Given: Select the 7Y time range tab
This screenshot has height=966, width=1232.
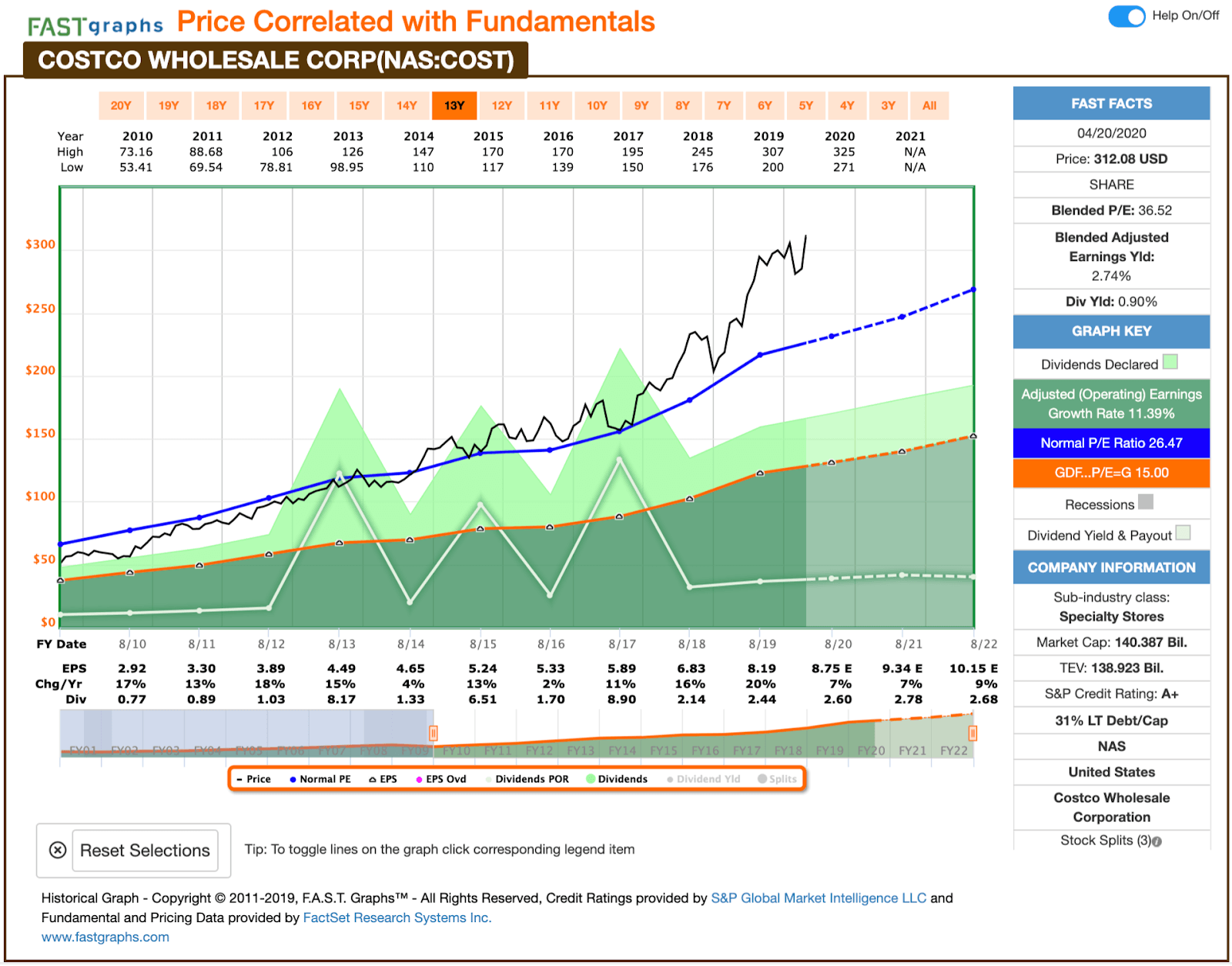Looking at the screenshot, I should [724, 105].
